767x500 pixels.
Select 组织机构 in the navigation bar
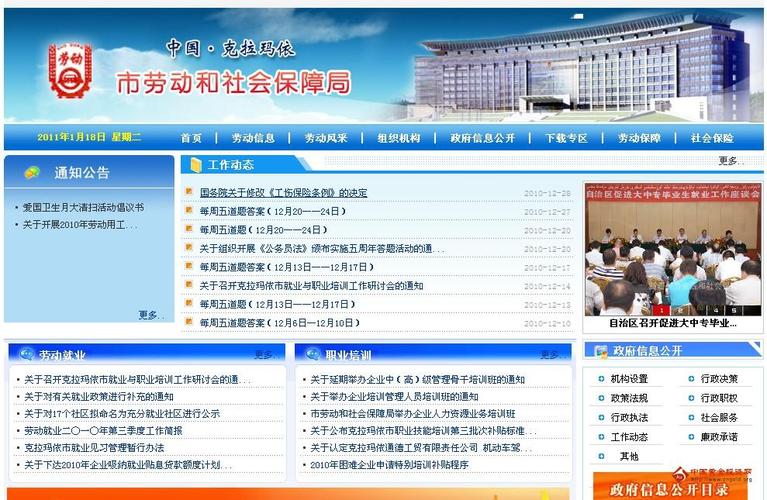point(399,138)
